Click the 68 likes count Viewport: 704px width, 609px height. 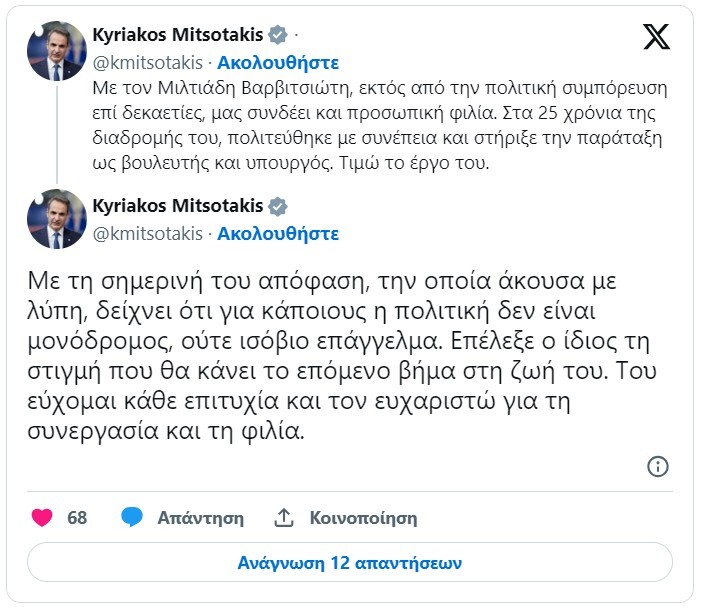click(77, 518)
